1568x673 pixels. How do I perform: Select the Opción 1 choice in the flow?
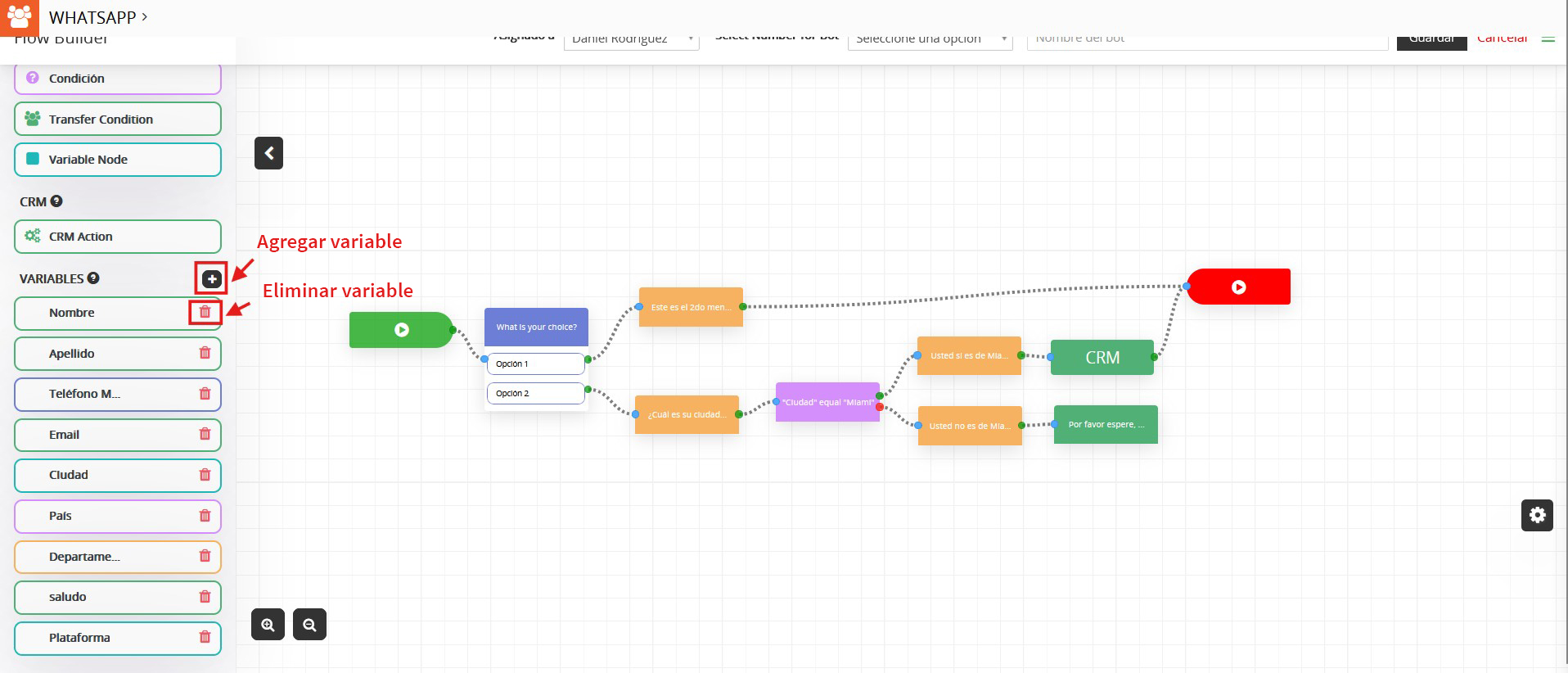point(535,364)
